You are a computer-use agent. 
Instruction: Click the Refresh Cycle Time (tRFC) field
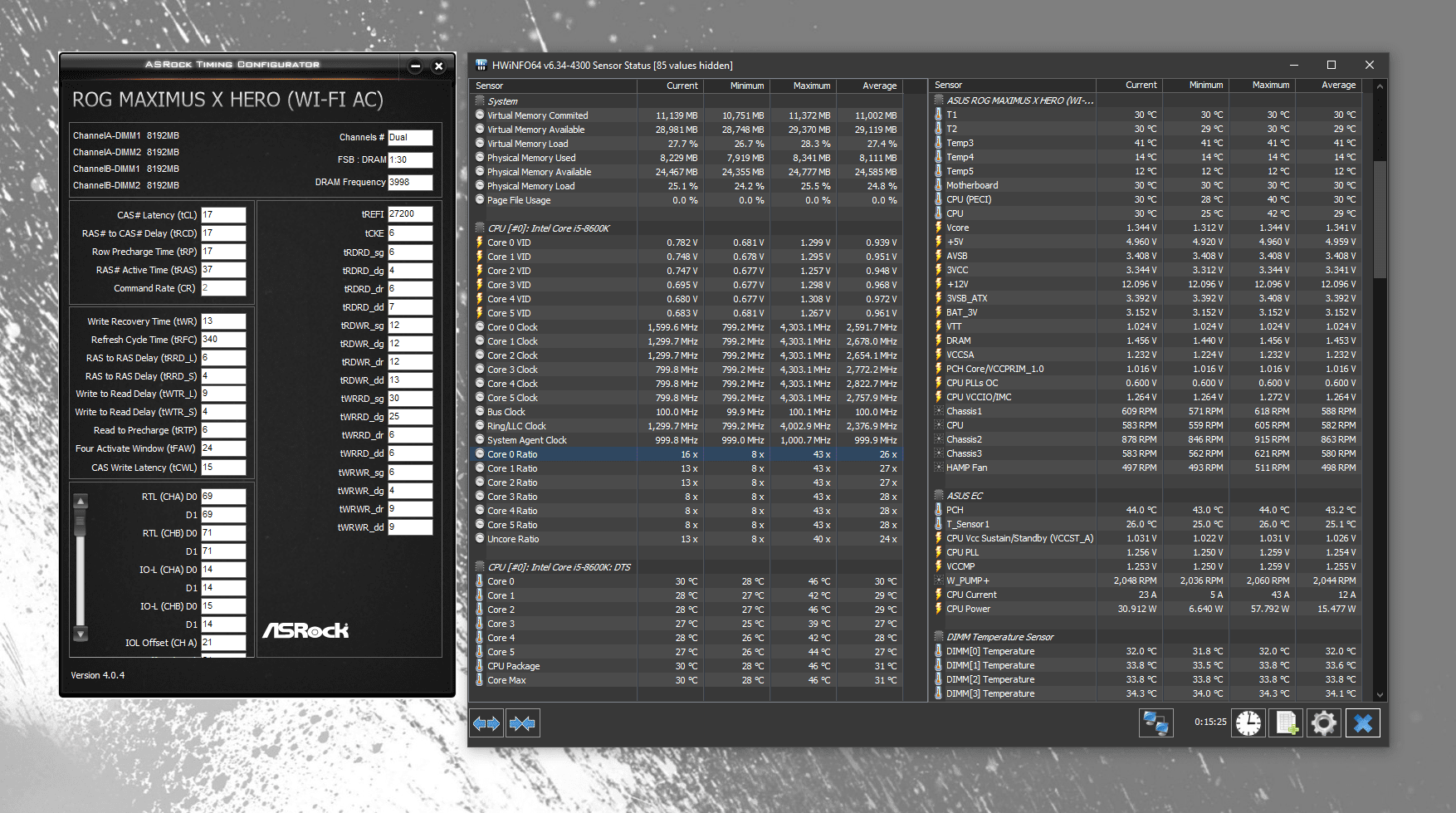coord(223,340)
